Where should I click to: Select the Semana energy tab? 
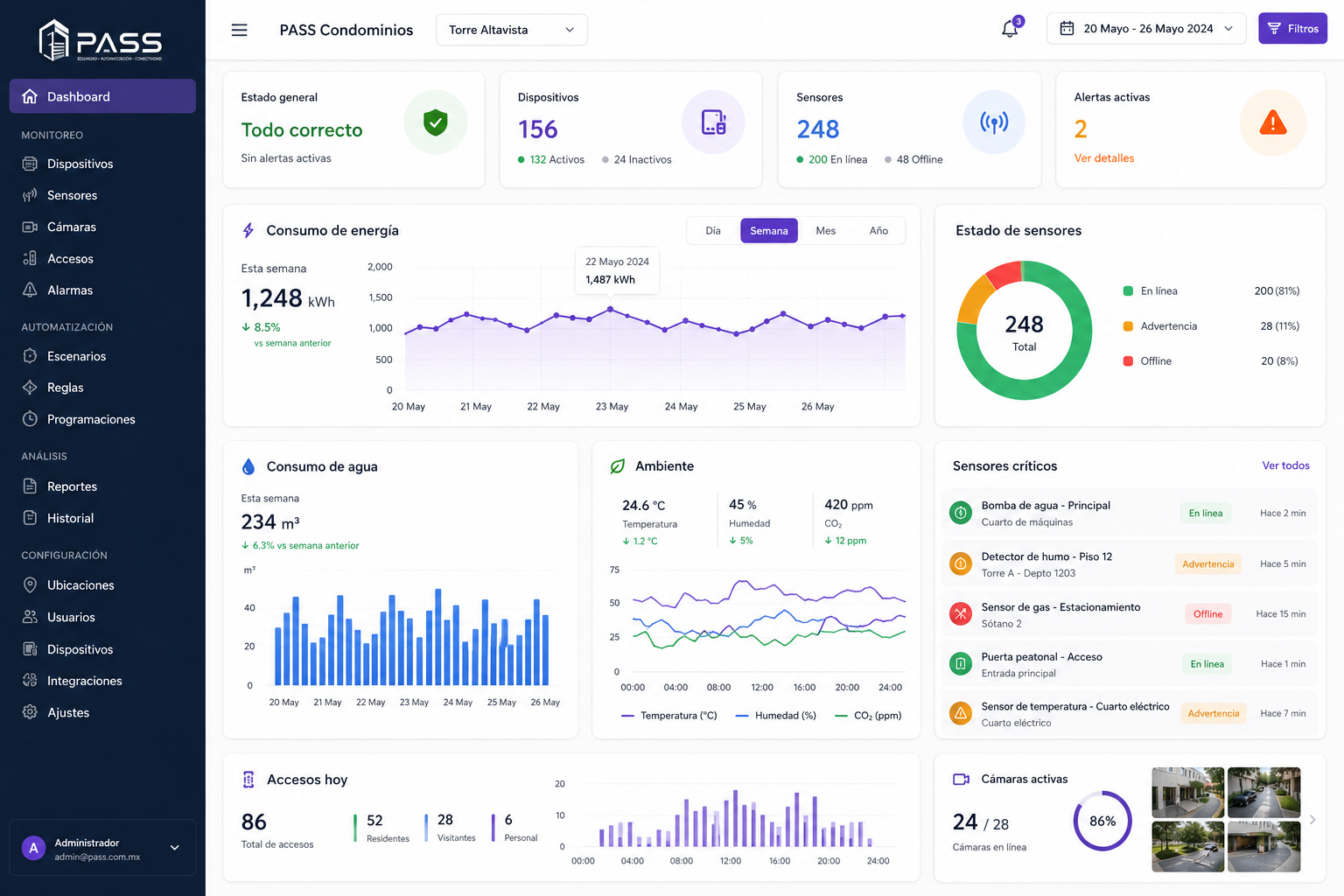click(769, 231)
